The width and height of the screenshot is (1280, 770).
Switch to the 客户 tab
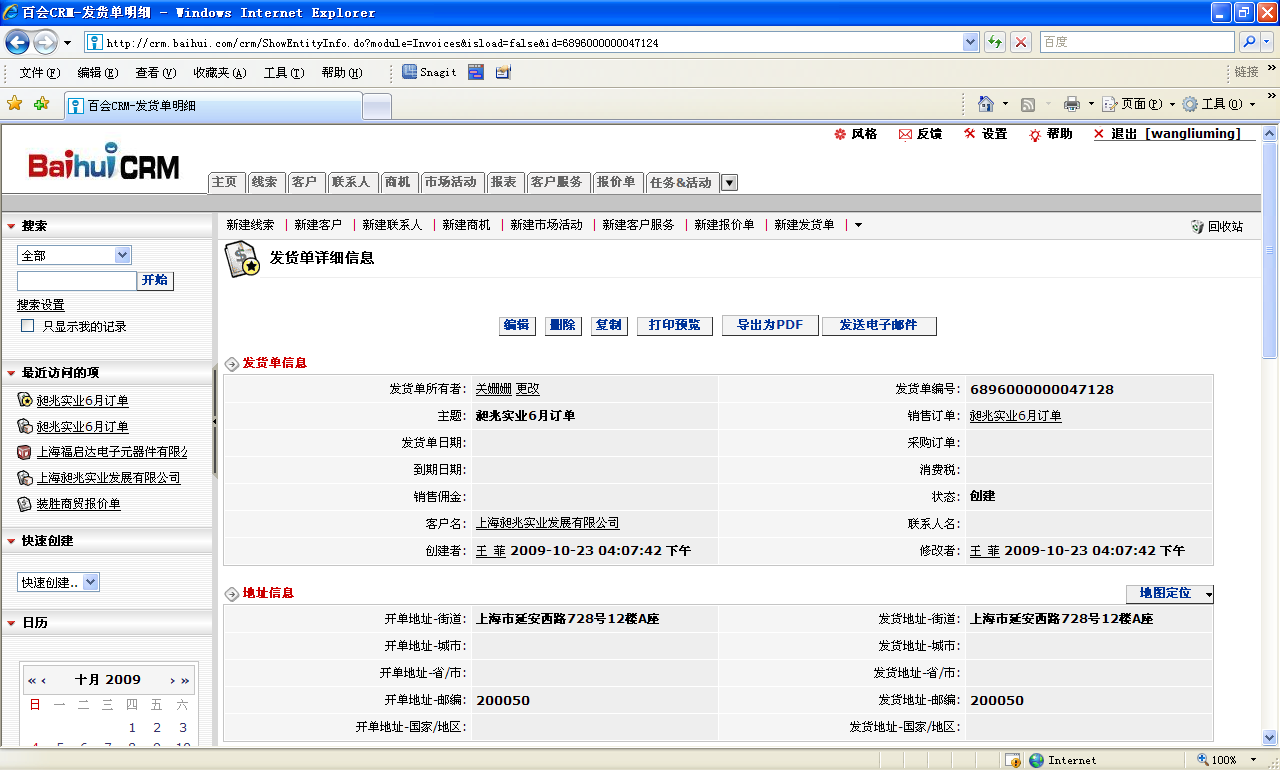click(304, 182)
